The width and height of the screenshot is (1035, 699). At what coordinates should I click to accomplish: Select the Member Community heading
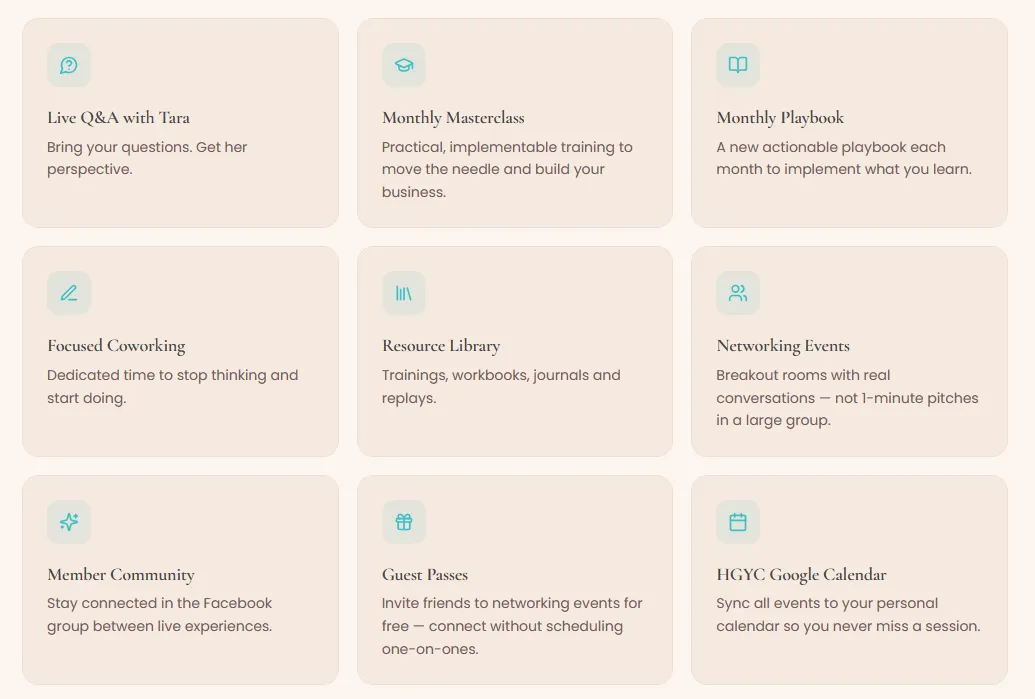pos(121,575)
